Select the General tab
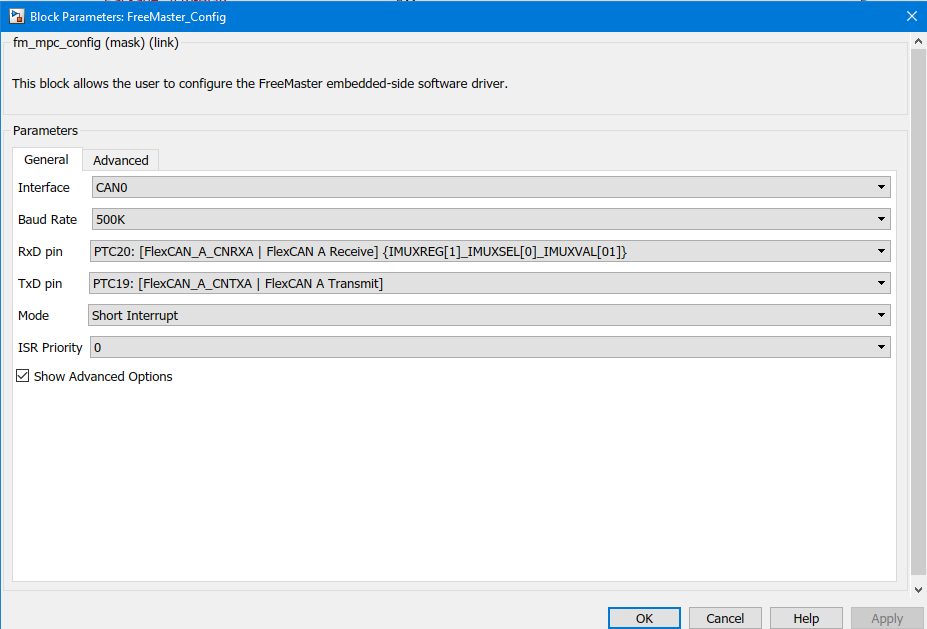927x629 pixels. 46,159
